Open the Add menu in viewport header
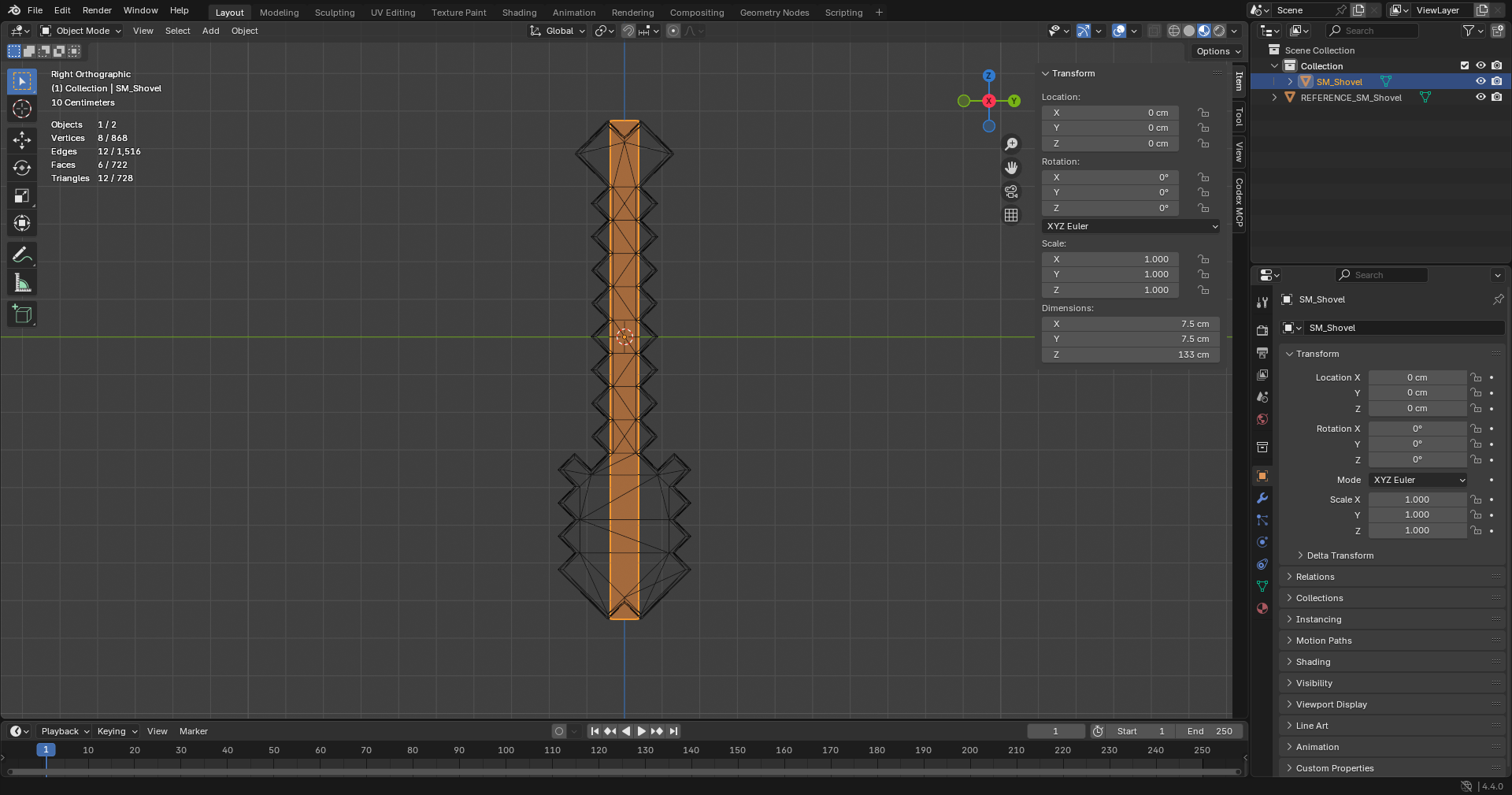 tap(210, 31)
